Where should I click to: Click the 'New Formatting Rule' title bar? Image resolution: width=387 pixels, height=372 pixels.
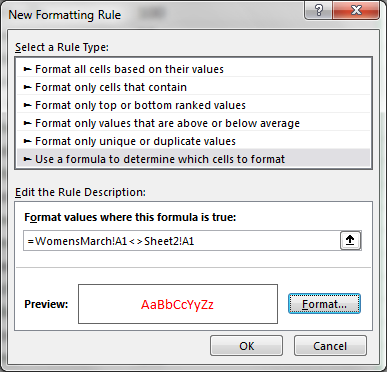click(65, 15)
